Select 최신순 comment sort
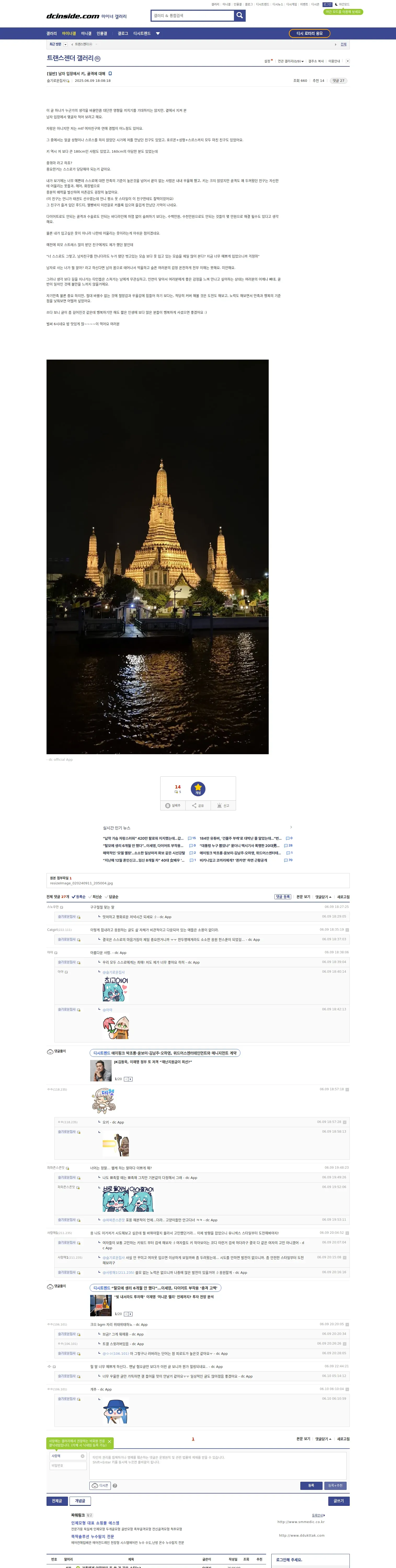The width and height of the screenshot is (396, 1568). 95,897
